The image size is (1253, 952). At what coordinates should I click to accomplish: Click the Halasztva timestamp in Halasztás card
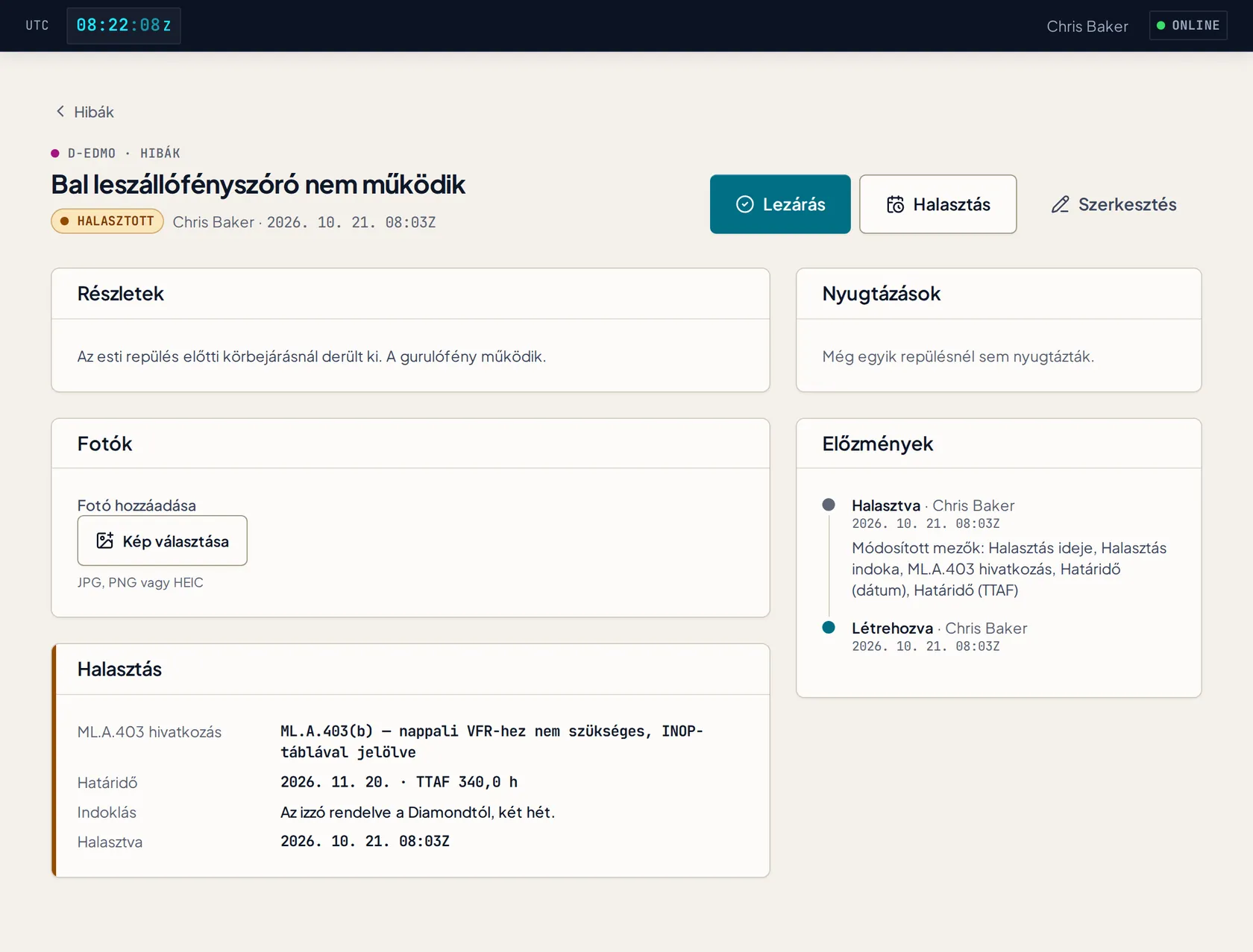(x=365, y=841)
